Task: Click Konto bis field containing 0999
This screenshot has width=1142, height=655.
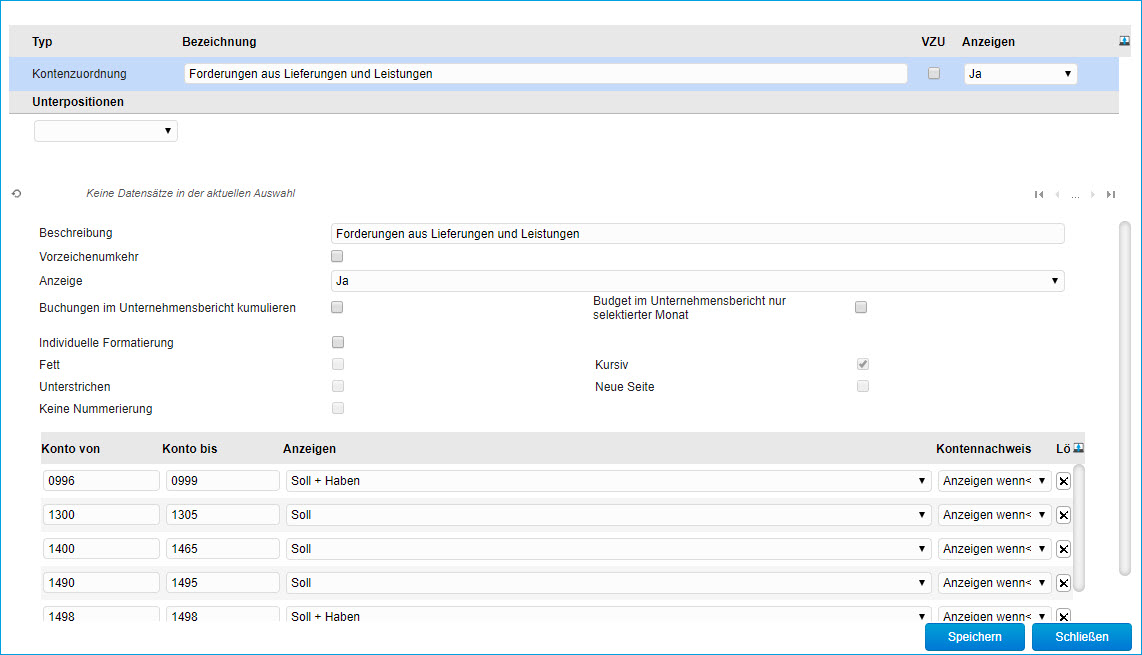Action: coord(223,481)
